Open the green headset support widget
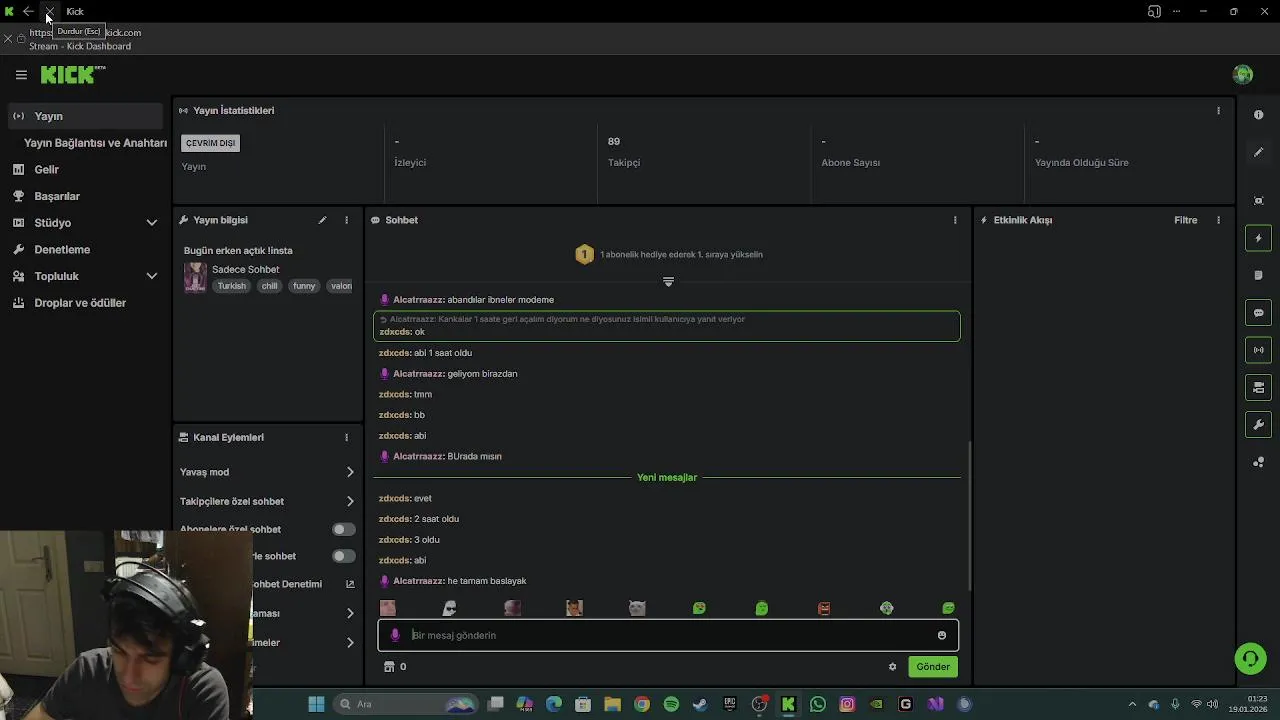 [1250, 658]
